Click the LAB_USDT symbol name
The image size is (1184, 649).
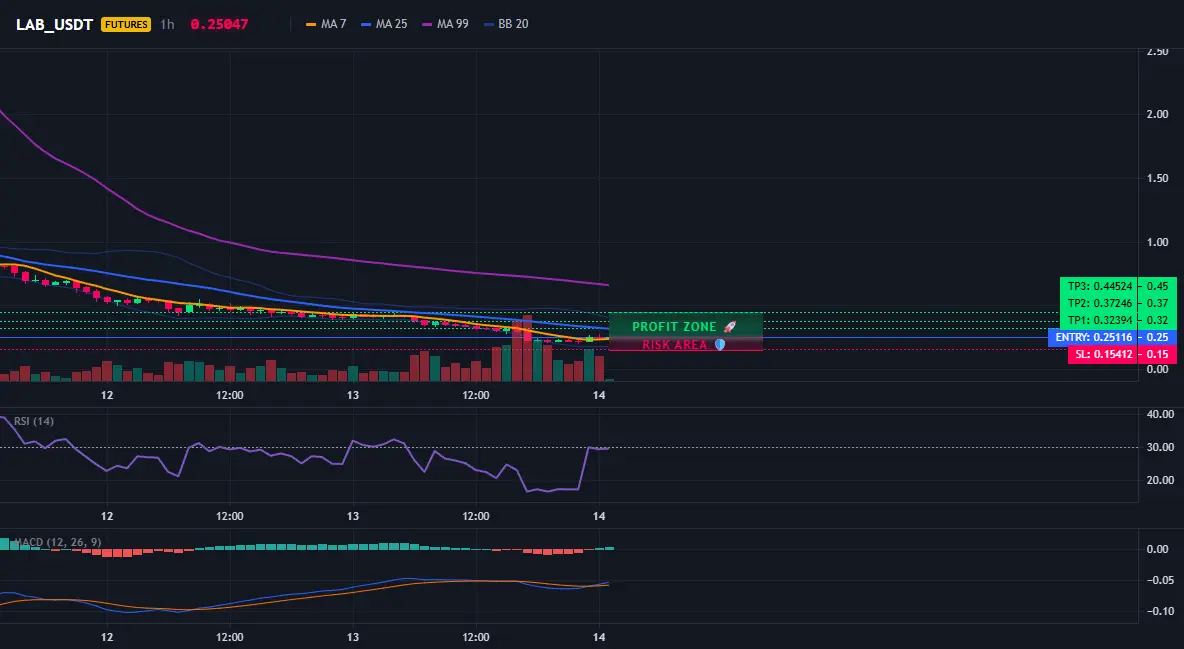pos(54,24)
